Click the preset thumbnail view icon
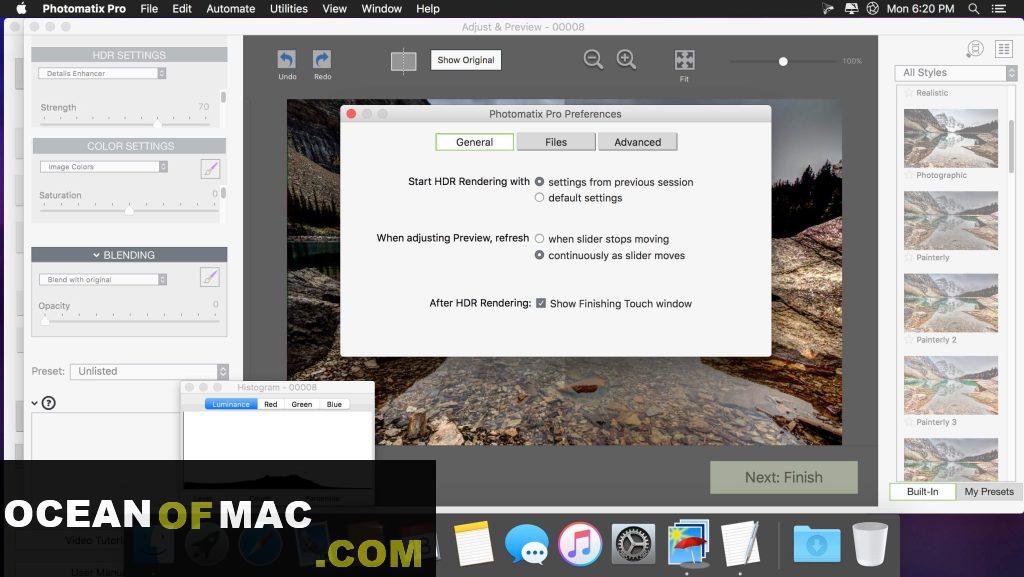The height and width of the screenshot is (577, 1024). [x=975, y=49]
